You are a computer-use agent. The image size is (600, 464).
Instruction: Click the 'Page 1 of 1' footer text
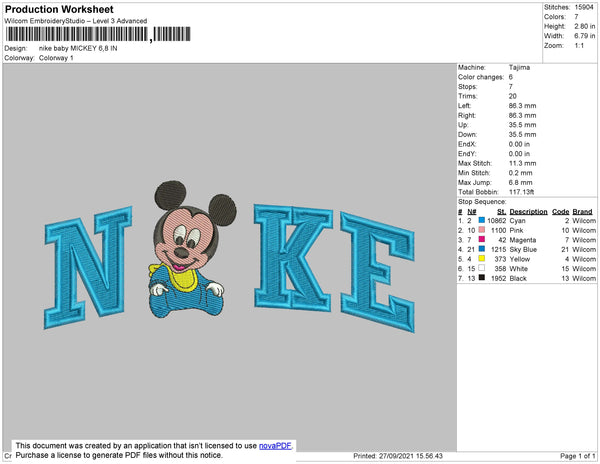(577, 456)
